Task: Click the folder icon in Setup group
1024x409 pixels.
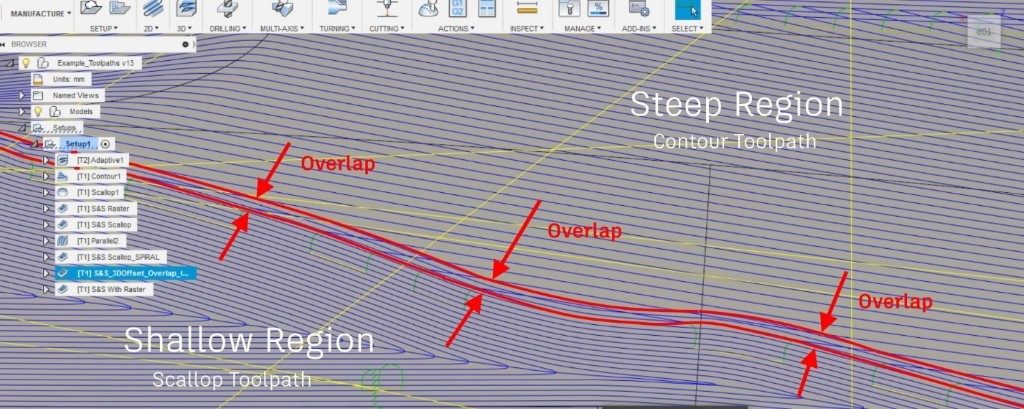Action: (119, 7)
